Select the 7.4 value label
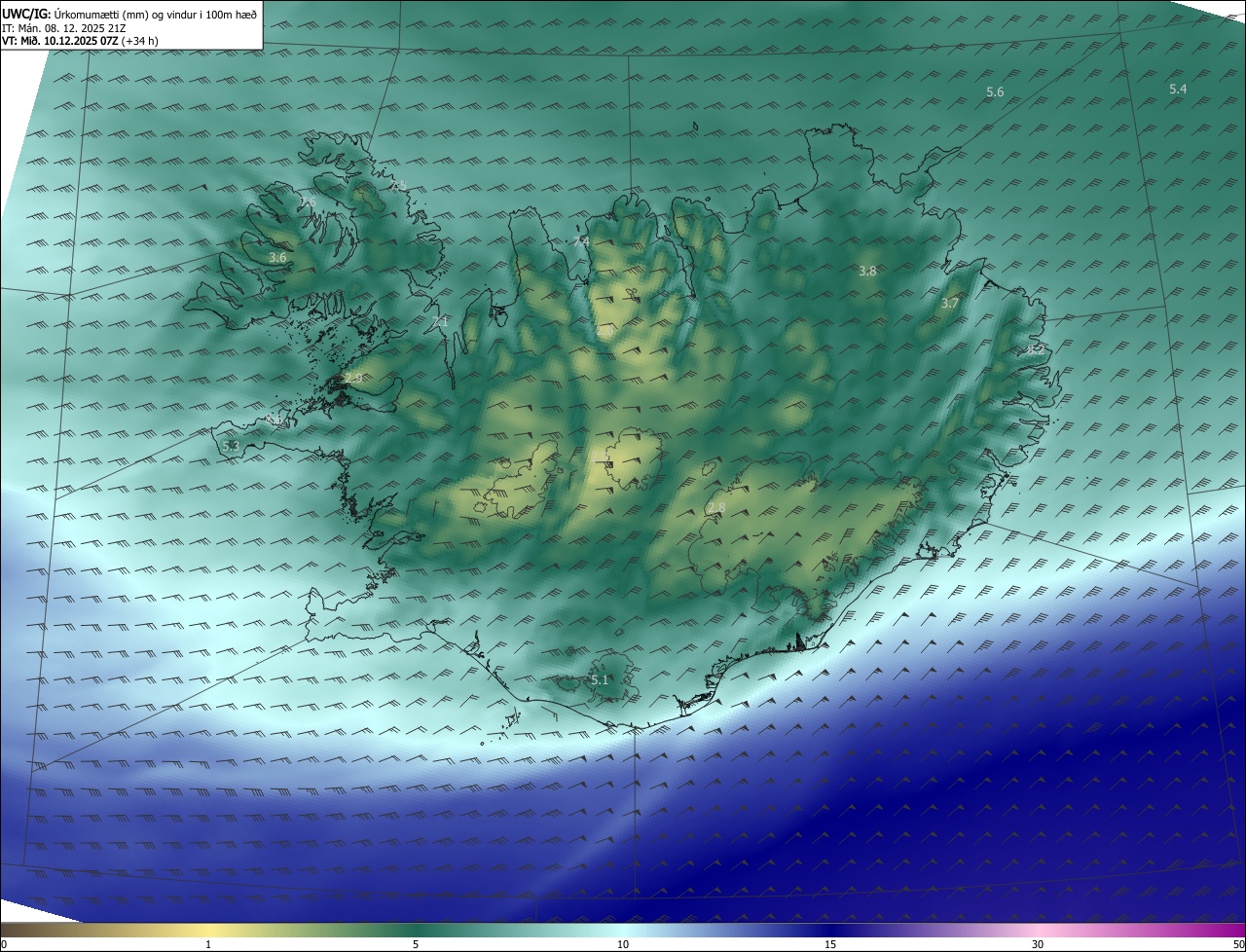1246x952 pixels. (581, 241)
